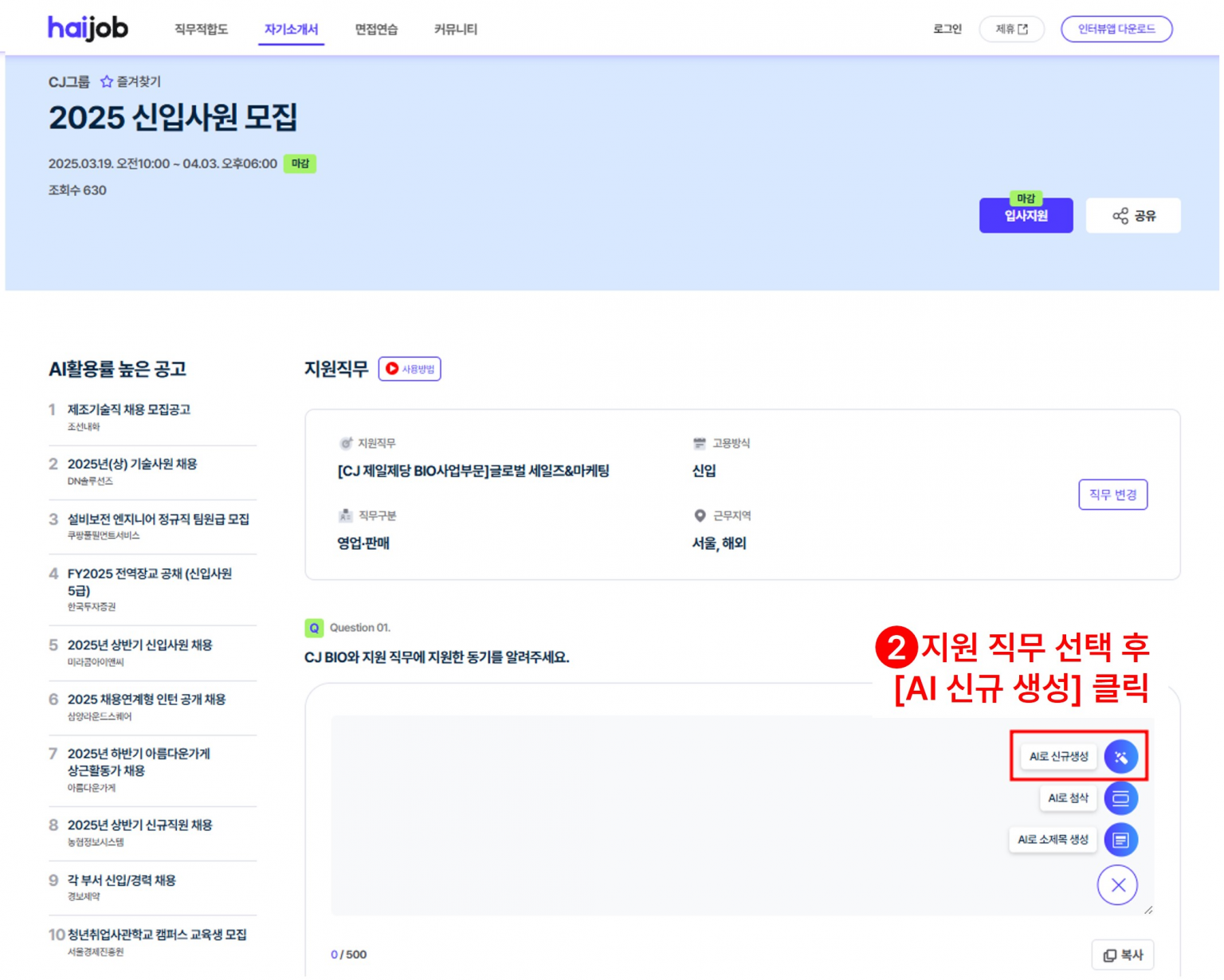Click the 입사지원 button
The height and width of the screenshot is (980, 1224).
coord(1026,215)
